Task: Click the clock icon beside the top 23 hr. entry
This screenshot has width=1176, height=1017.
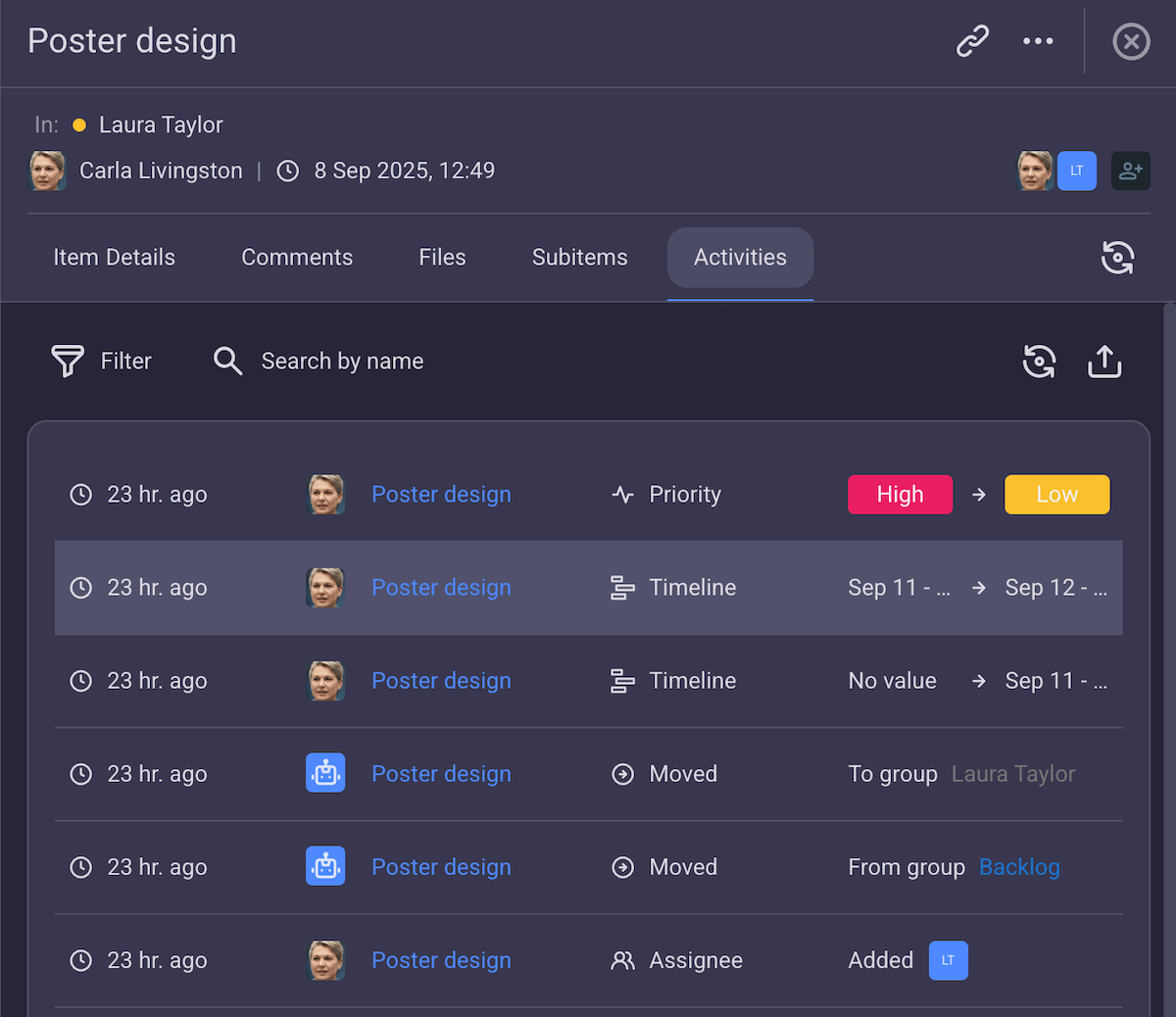Action: click(80, 494)
